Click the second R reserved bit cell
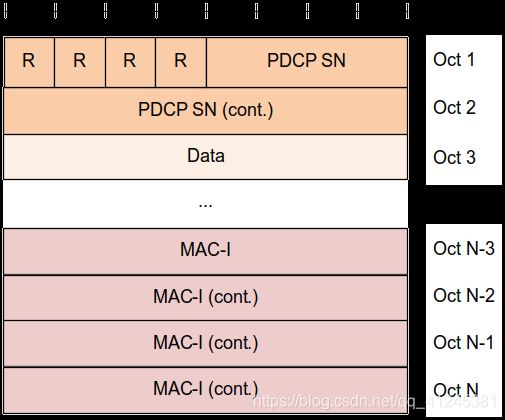 click(80, 62)
